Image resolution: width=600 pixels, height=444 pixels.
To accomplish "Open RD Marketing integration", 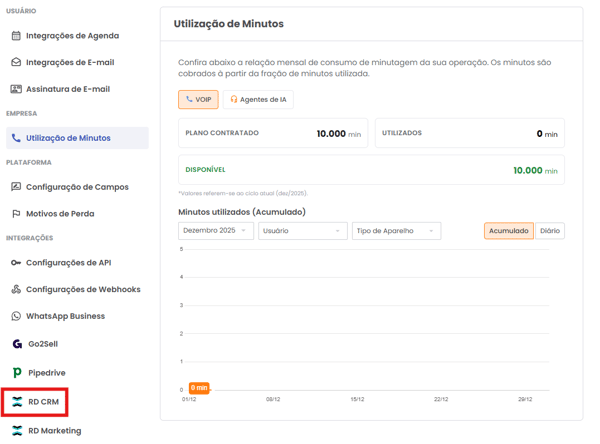I will tap(54, 431).
